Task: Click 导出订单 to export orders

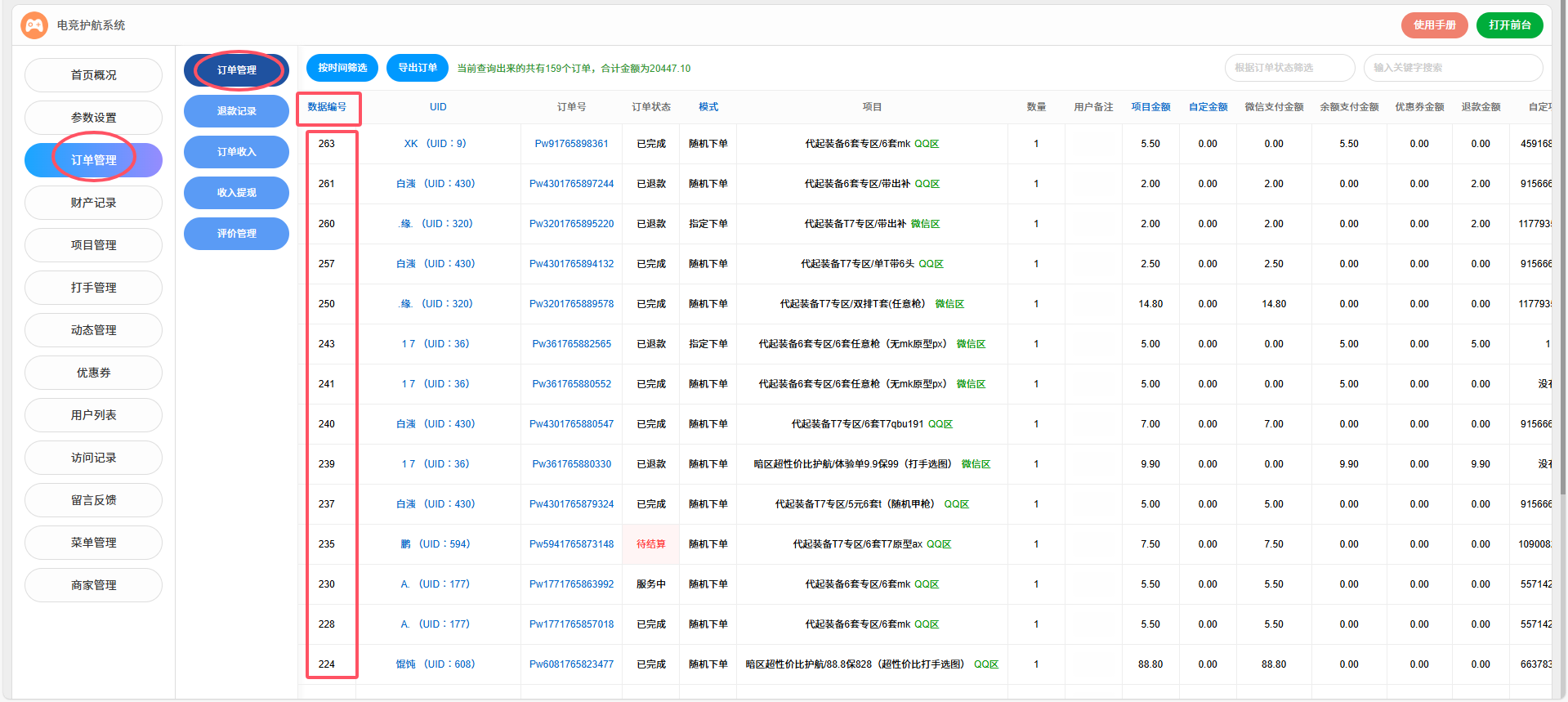Action: click(418, 68)
